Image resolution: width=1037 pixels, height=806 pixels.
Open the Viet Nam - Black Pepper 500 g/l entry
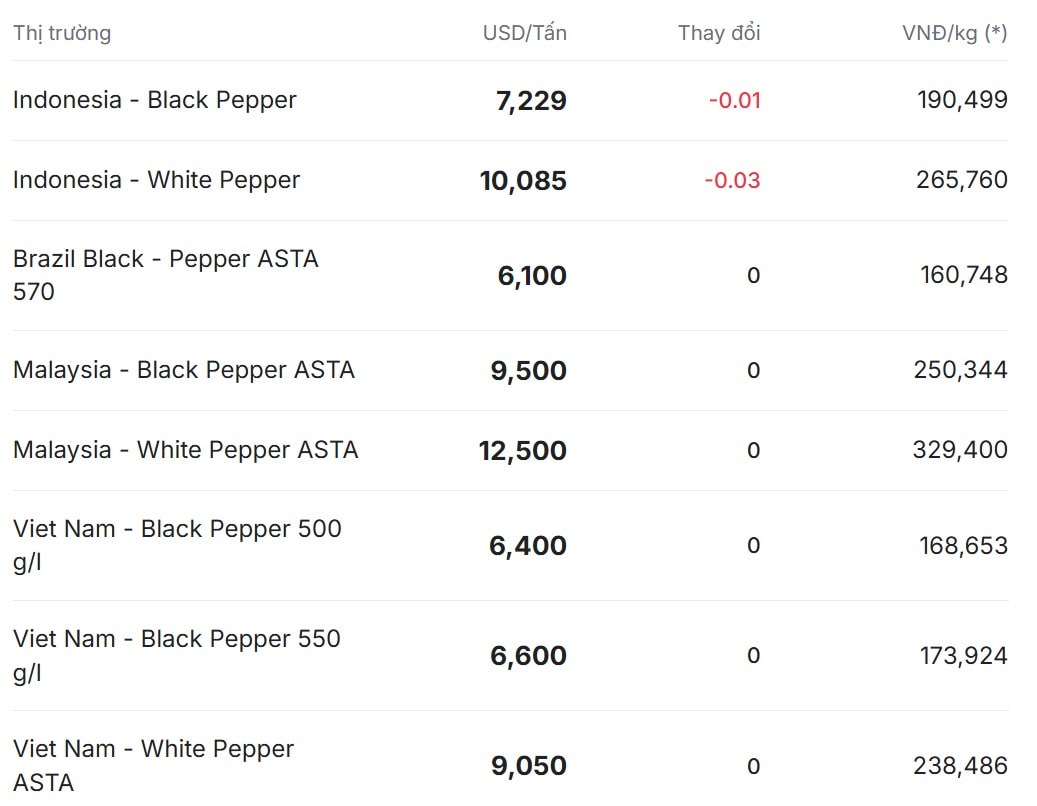tap(177, 545)
